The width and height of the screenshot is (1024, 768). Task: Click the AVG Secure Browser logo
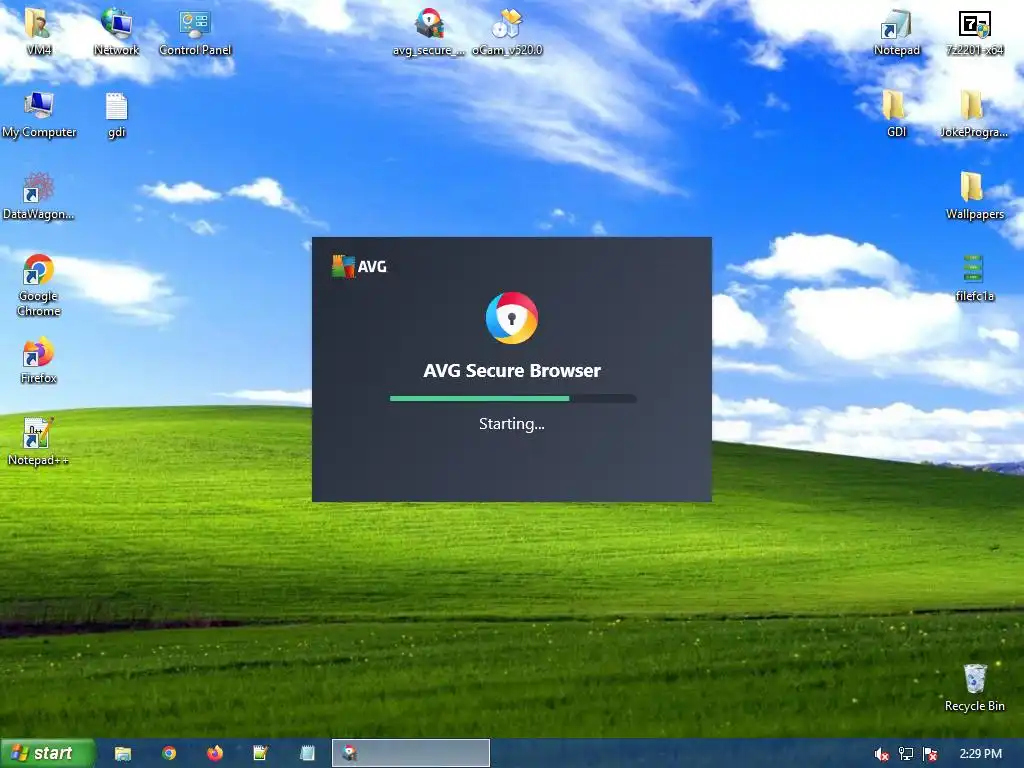point(511,318)
